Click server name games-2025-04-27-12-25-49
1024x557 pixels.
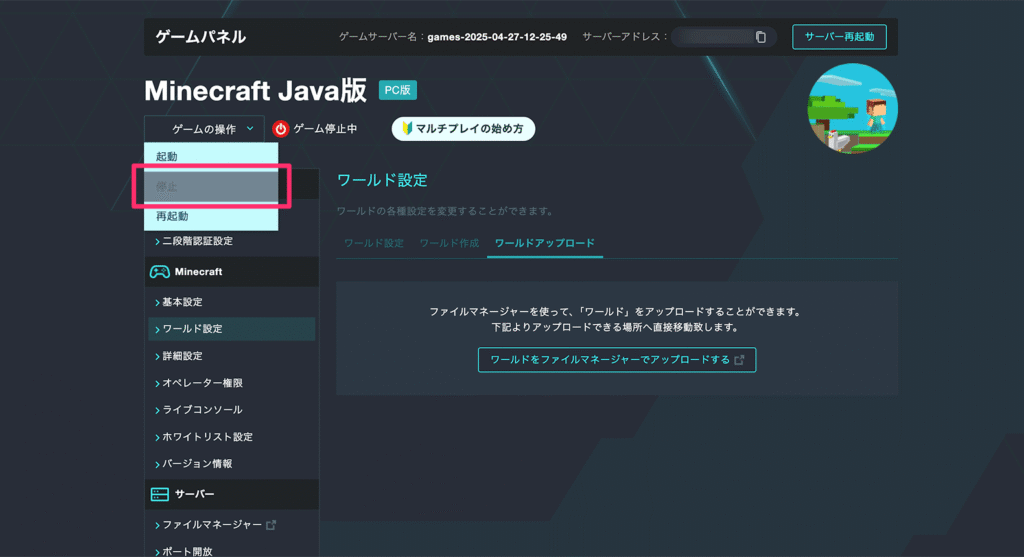tap(497, 37)
